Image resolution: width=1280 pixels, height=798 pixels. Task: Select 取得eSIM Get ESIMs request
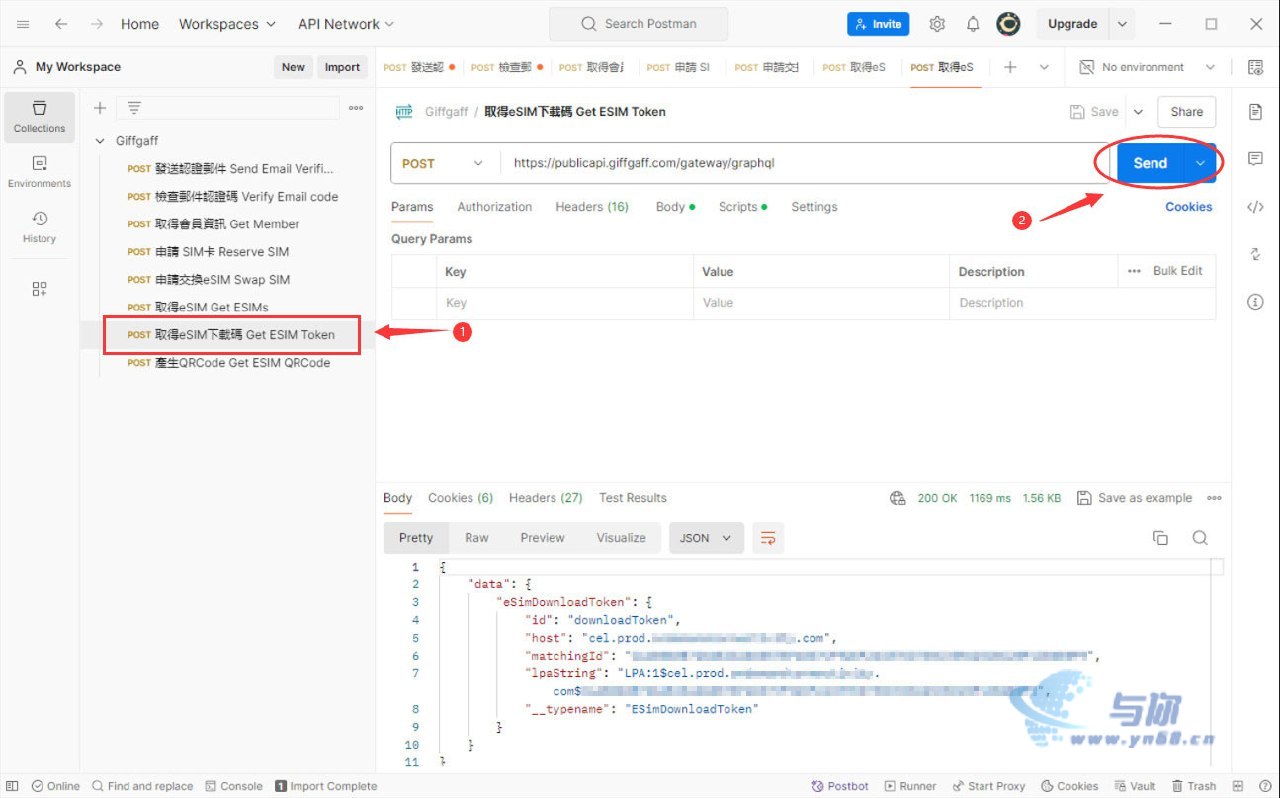tap(211, 307)
